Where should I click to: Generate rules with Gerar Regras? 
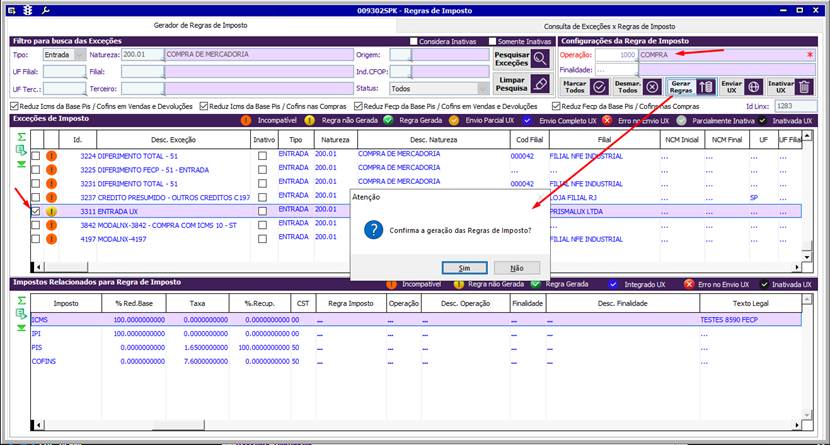[691, 87]
